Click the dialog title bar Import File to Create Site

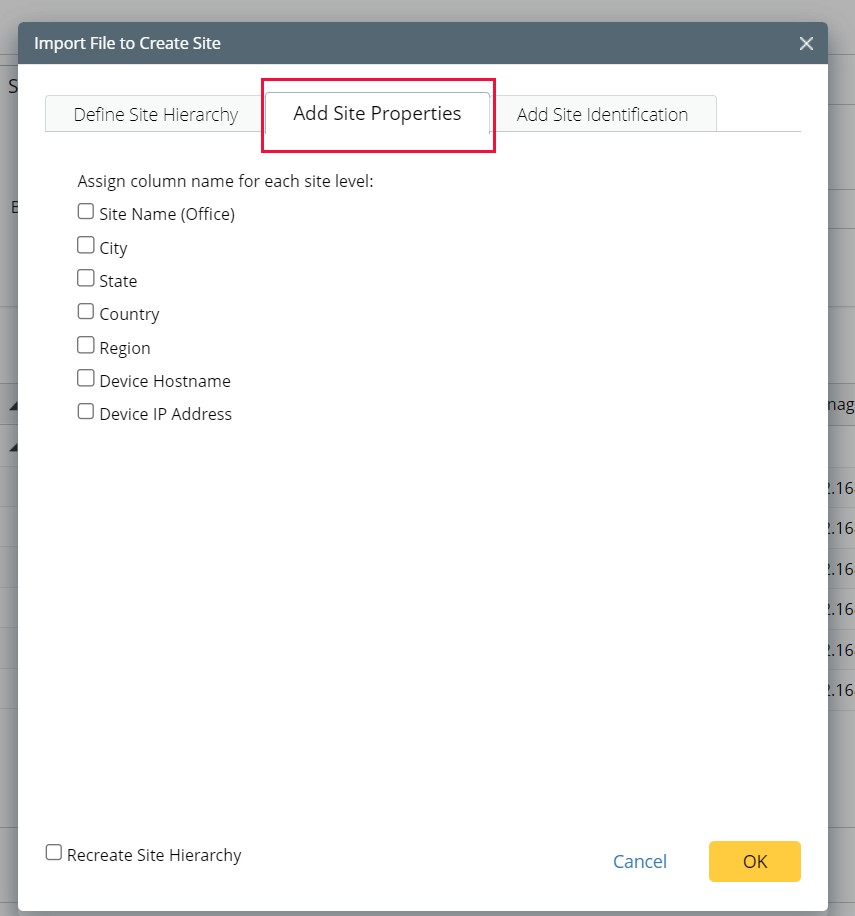[128, 43]
